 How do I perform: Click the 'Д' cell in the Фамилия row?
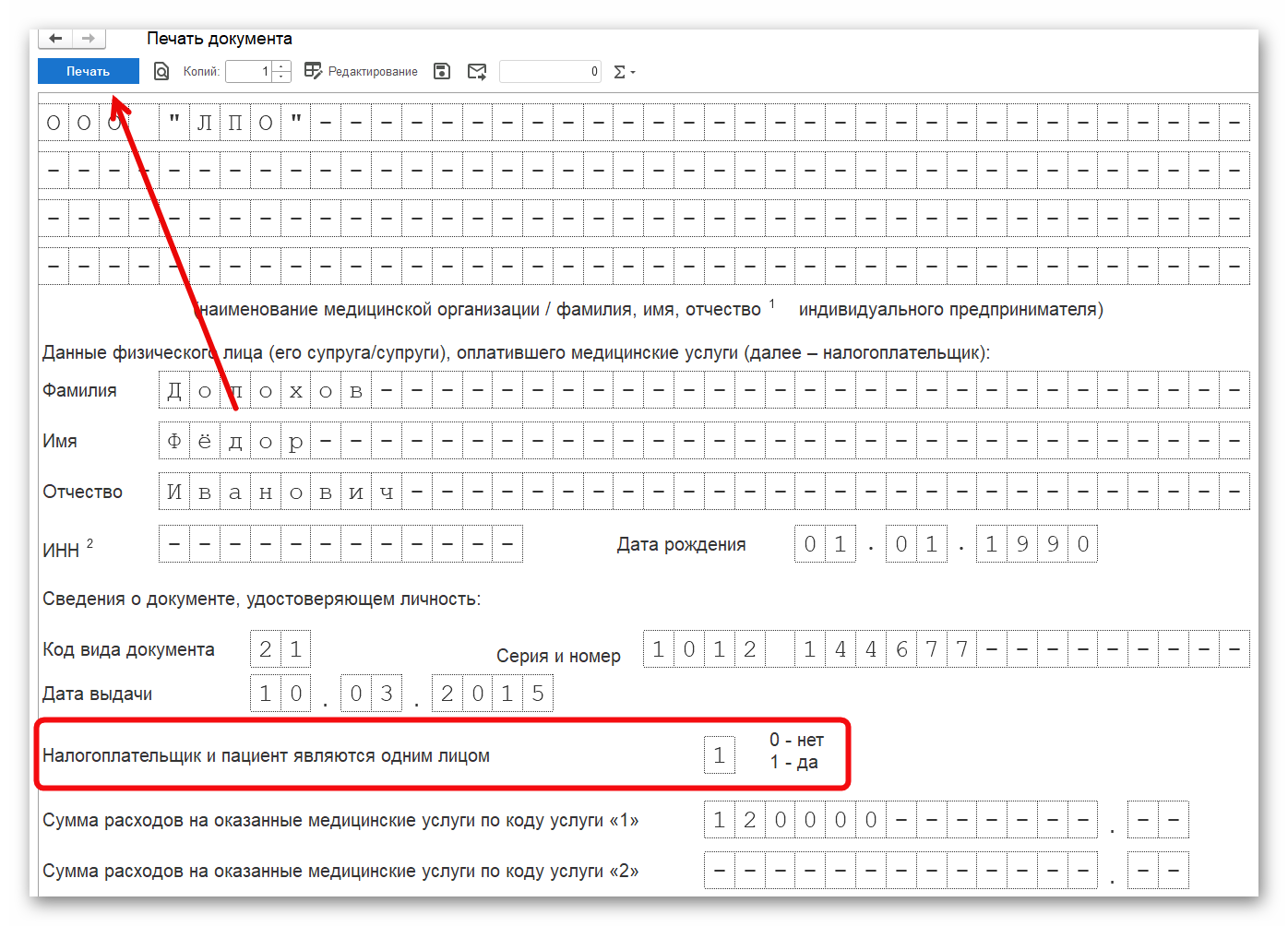[174, 390]
